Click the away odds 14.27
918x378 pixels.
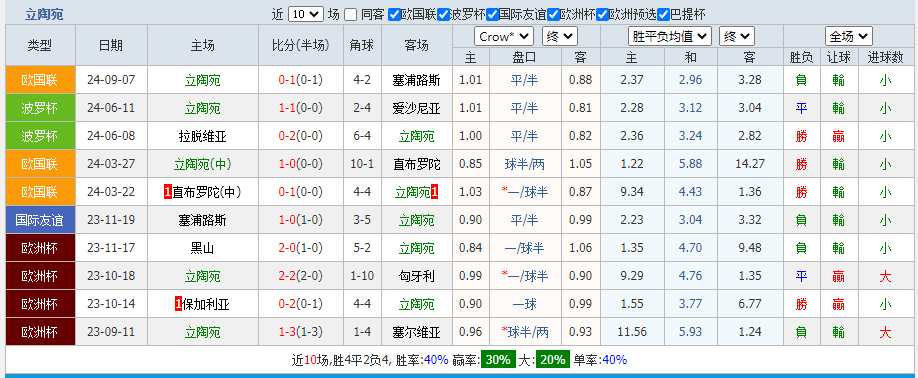750,164
